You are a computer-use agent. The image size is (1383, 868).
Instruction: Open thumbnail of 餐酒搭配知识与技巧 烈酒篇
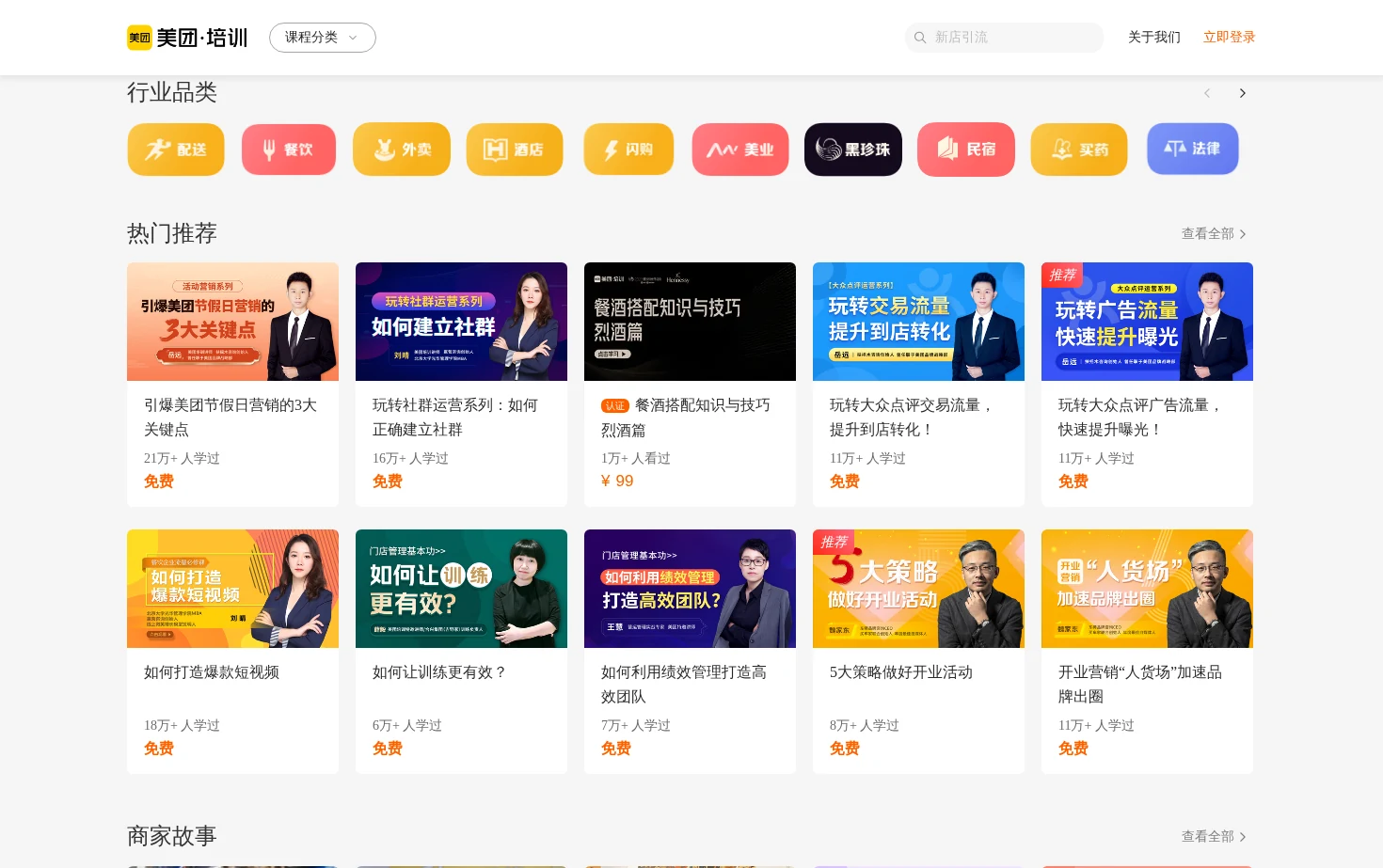point(690,322)
